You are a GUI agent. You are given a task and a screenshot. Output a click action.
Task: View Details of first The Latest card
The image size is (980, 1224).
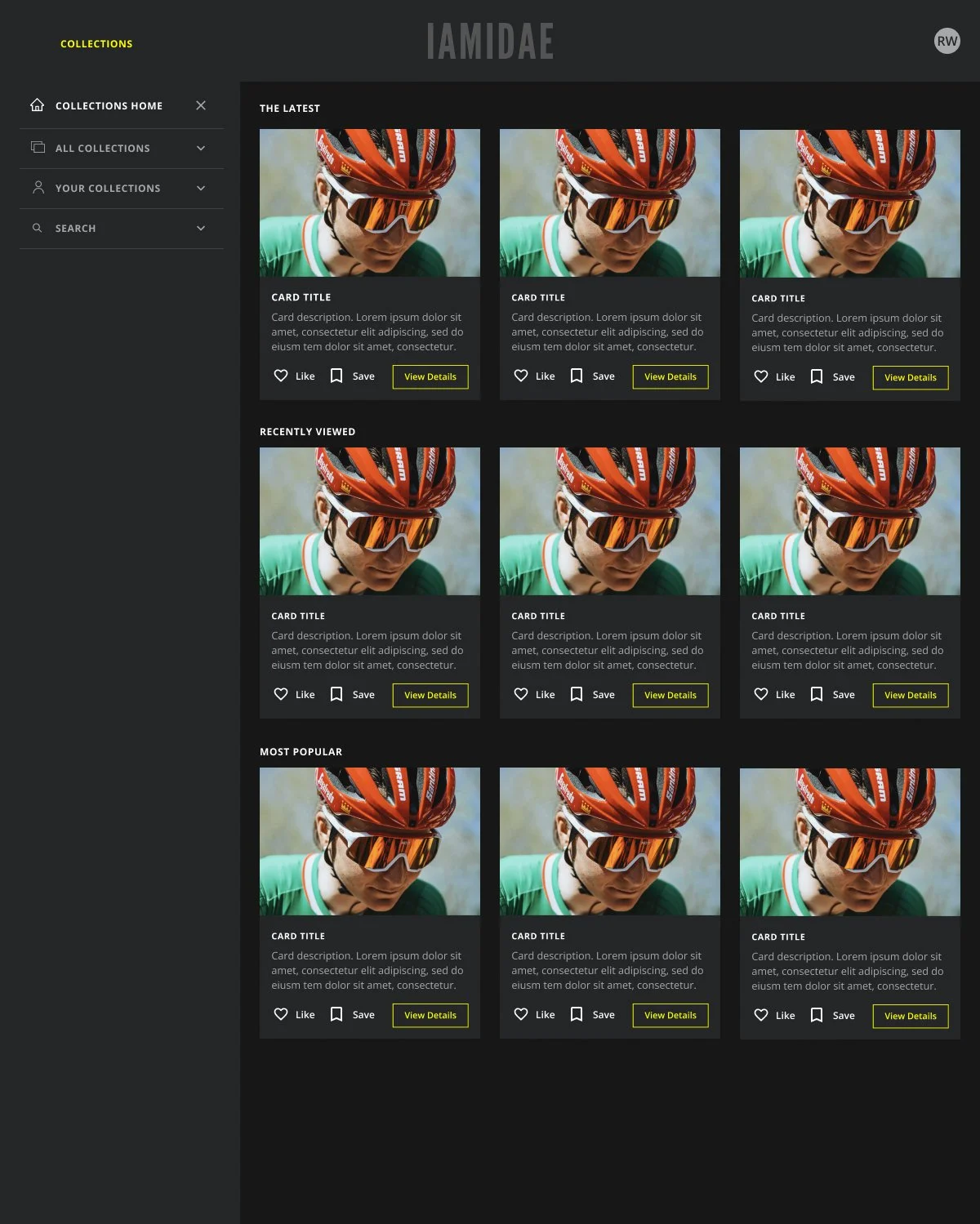[x=430, y=376]
